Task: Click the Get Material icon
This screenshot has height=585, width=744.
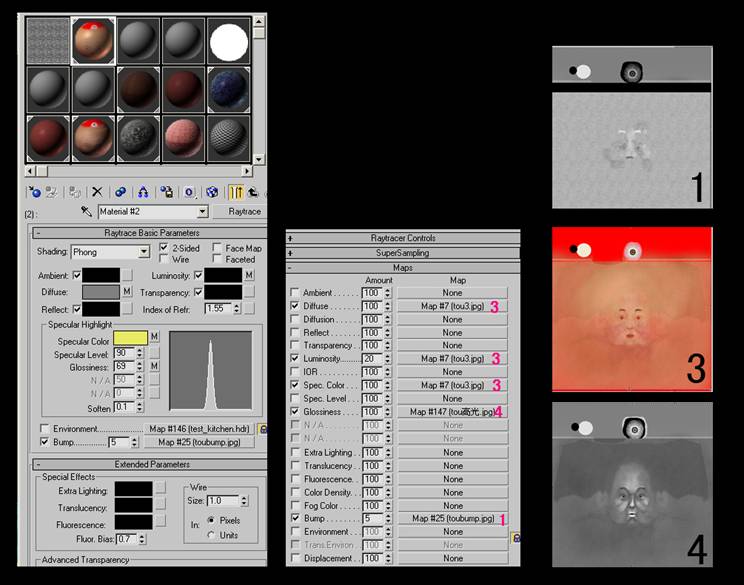Action: [x=35, y=191]
